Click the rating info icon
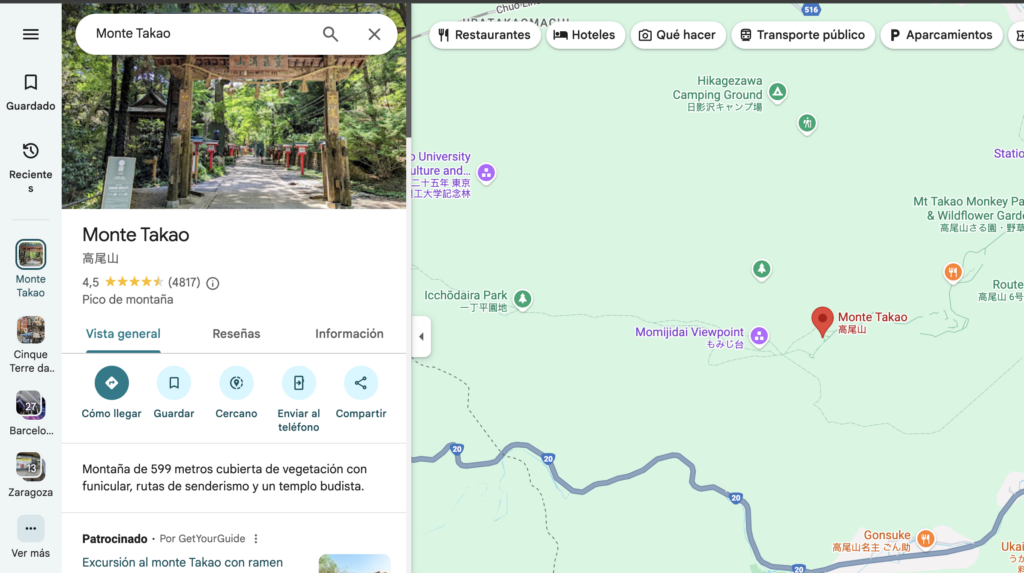Image resolution: width=1024 pixels, height=573 pixels. click(213, 283)
